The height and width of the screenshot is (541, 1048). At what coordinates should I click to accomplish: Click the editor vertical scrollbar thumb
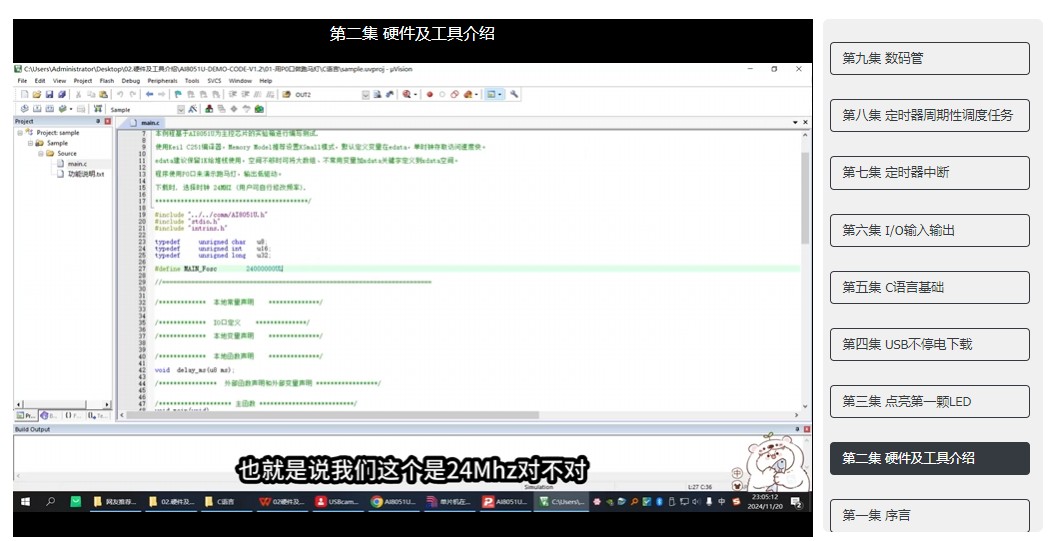click(805, 197)
